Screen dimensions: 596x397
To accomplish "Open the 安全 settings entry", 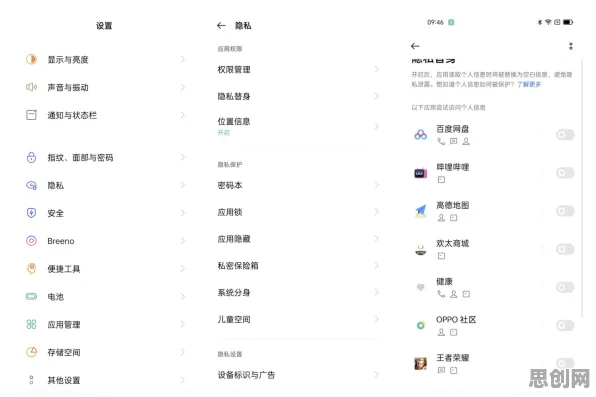I will coord(106,213).
